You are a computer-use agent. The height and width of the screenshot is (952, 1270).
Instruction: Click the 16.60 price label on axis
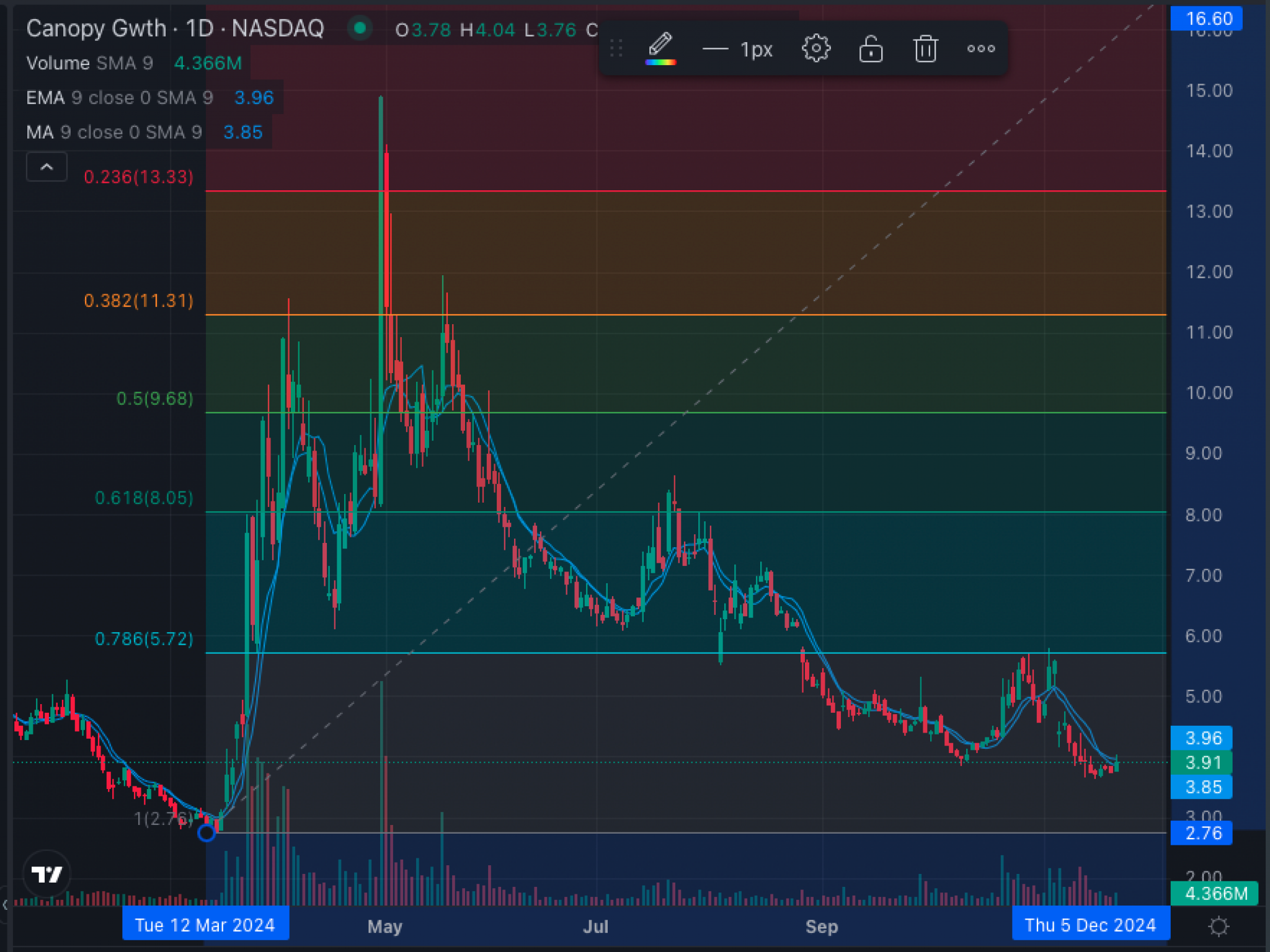[x=1206, y=19]
